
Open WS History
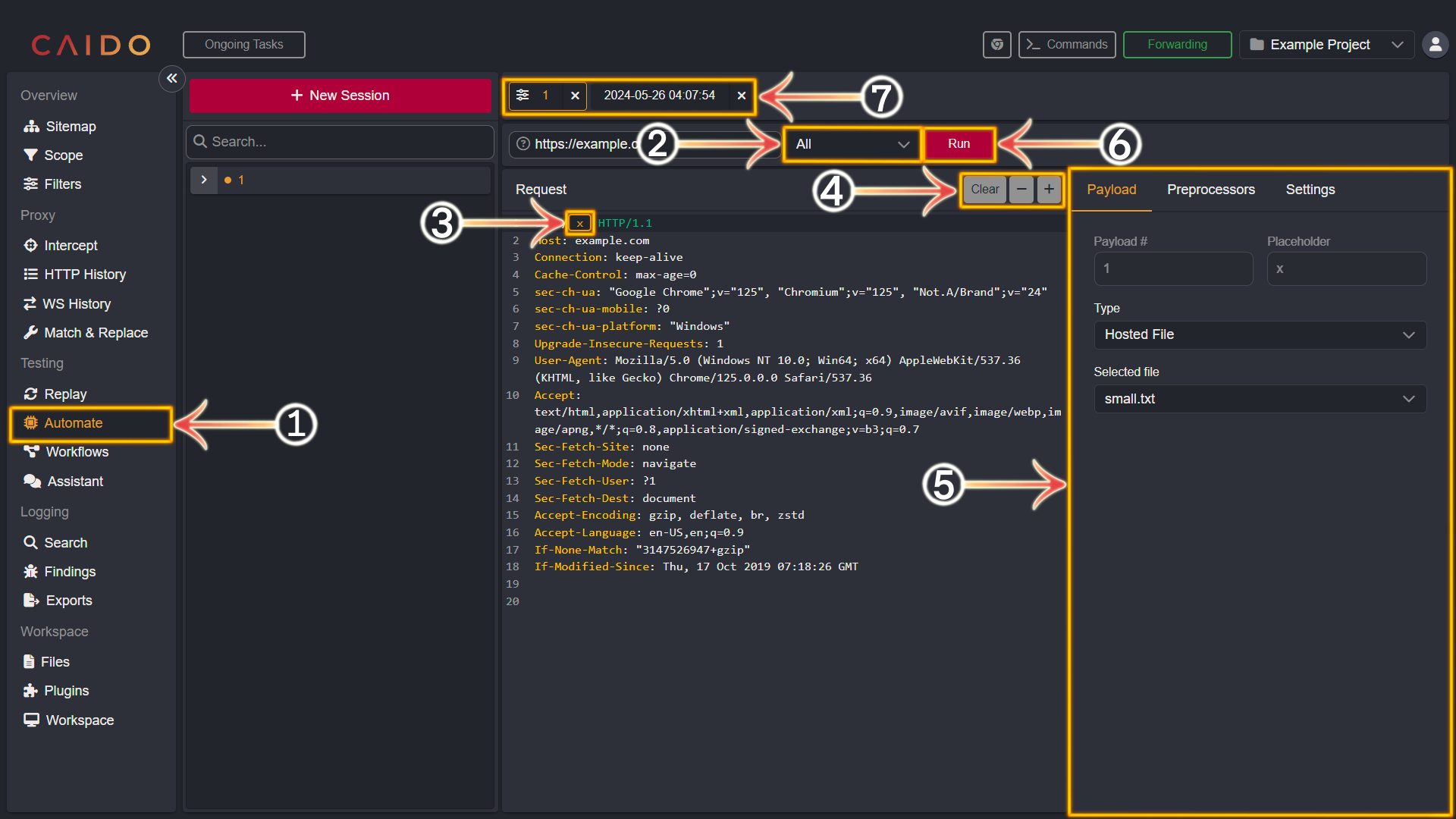pos(67,304)
